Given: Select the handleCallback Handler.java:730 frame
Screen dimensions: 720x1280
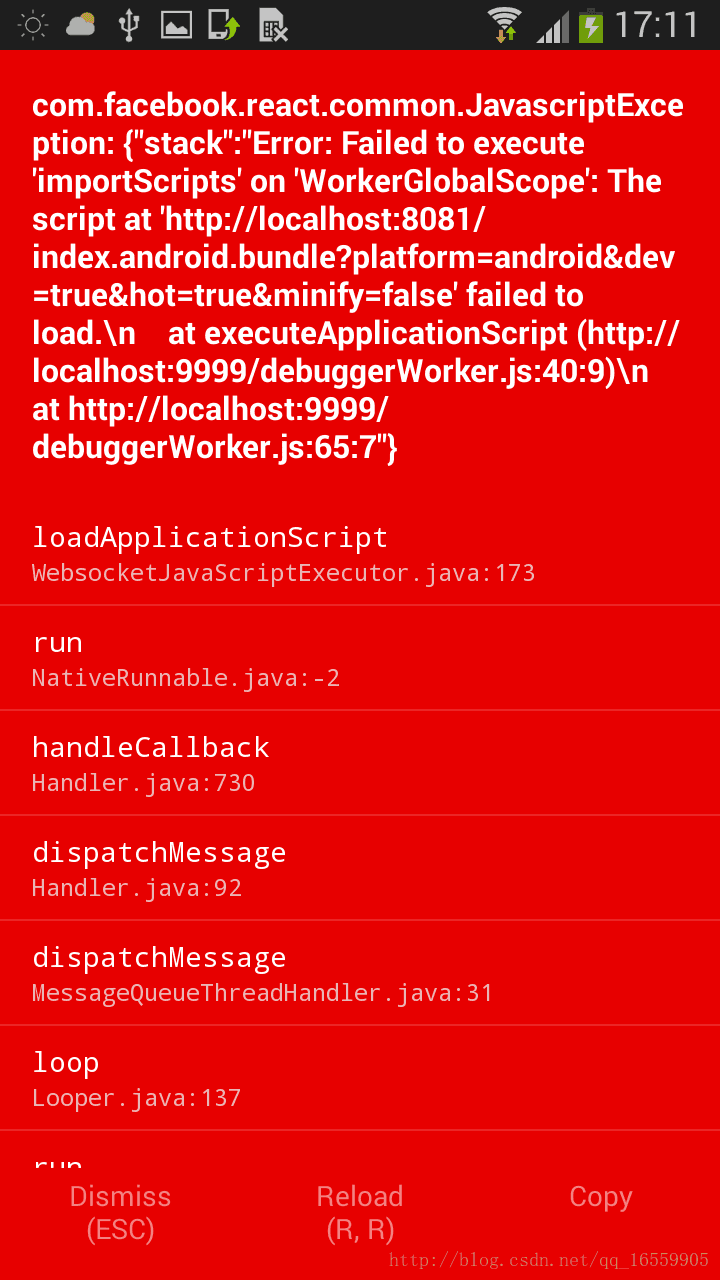Looking at the screenshot, I should (360, 763).
